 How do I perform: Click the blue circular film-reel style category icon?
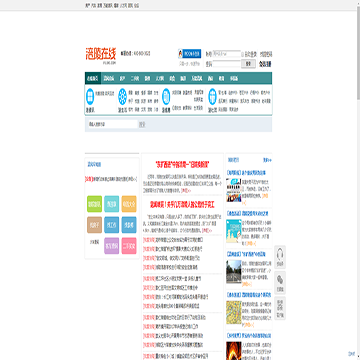[x=123, y=97]
